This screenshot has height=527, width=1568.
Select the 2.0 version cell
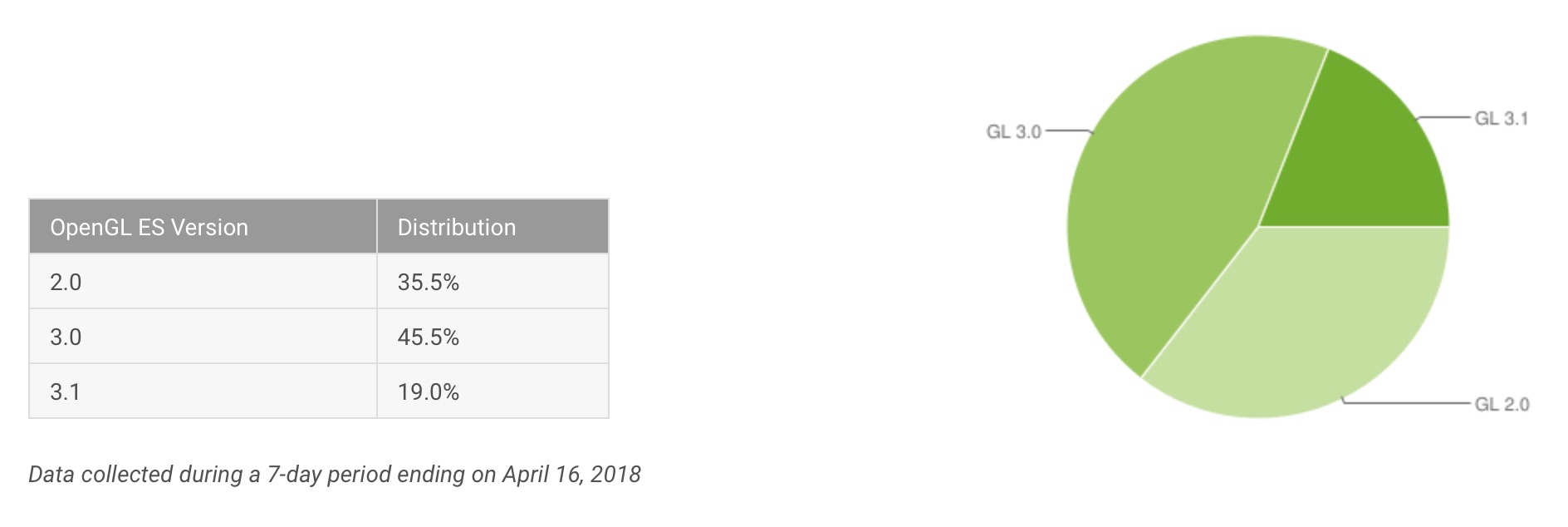coord(203,282)
